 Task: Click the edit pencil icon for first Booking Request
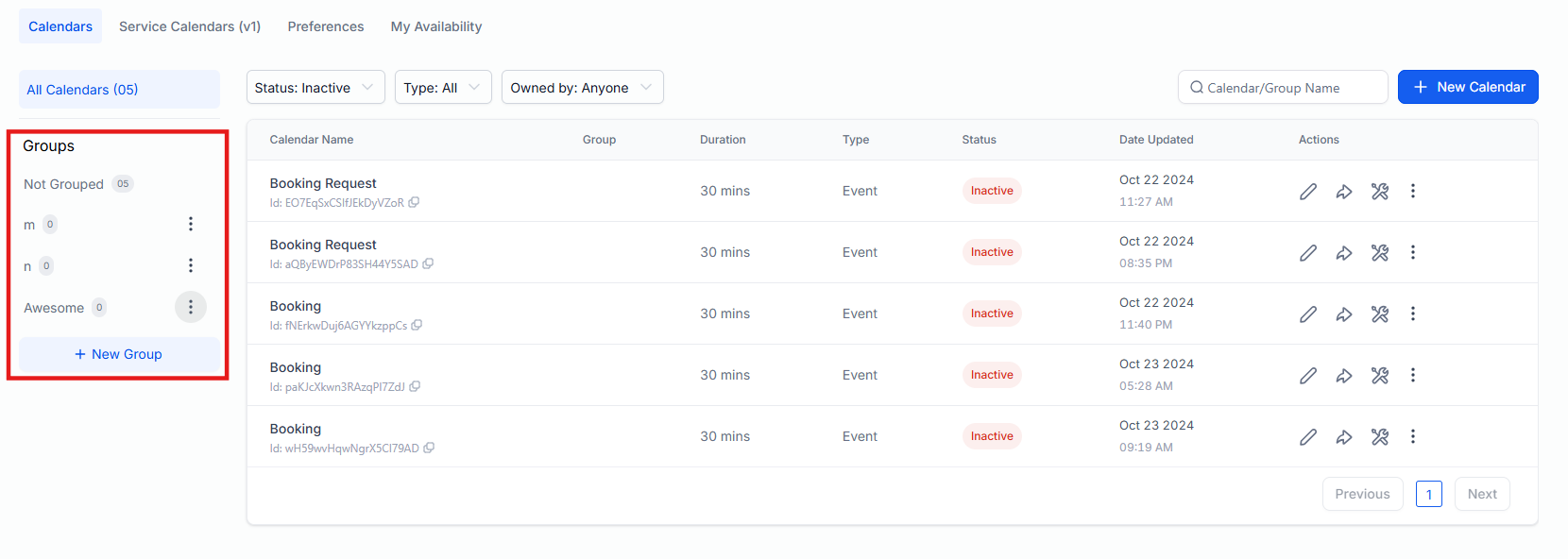click(x=1307, y=192)
